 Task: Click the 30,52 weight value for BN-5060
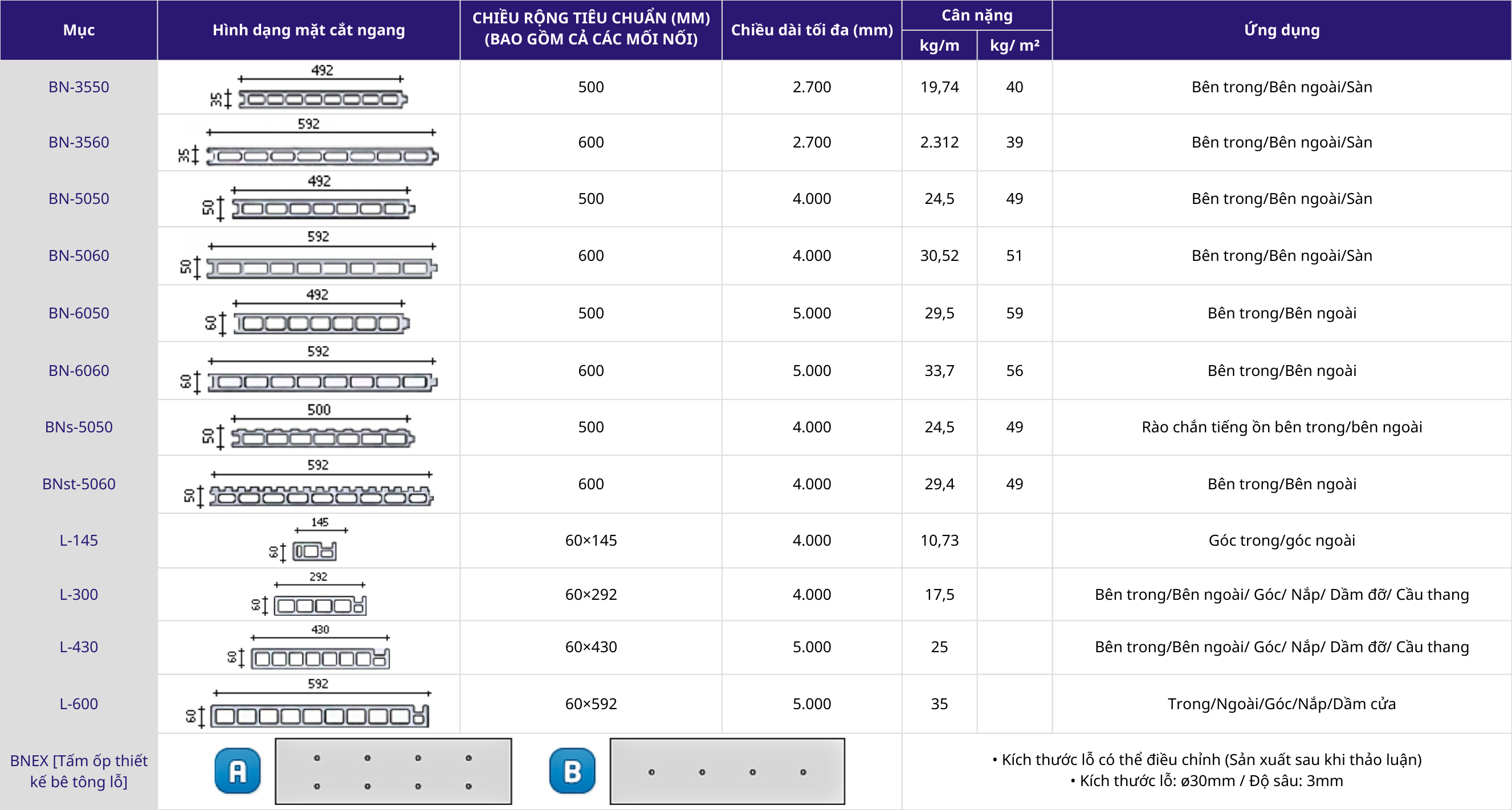939,256
